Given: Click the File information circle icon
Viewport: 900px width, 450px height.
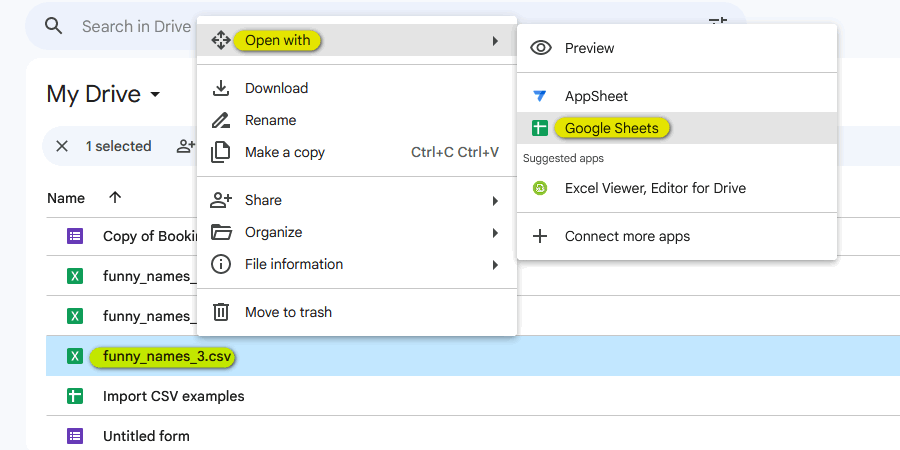Looking at the screenshot, I should [x=220, y=265].
